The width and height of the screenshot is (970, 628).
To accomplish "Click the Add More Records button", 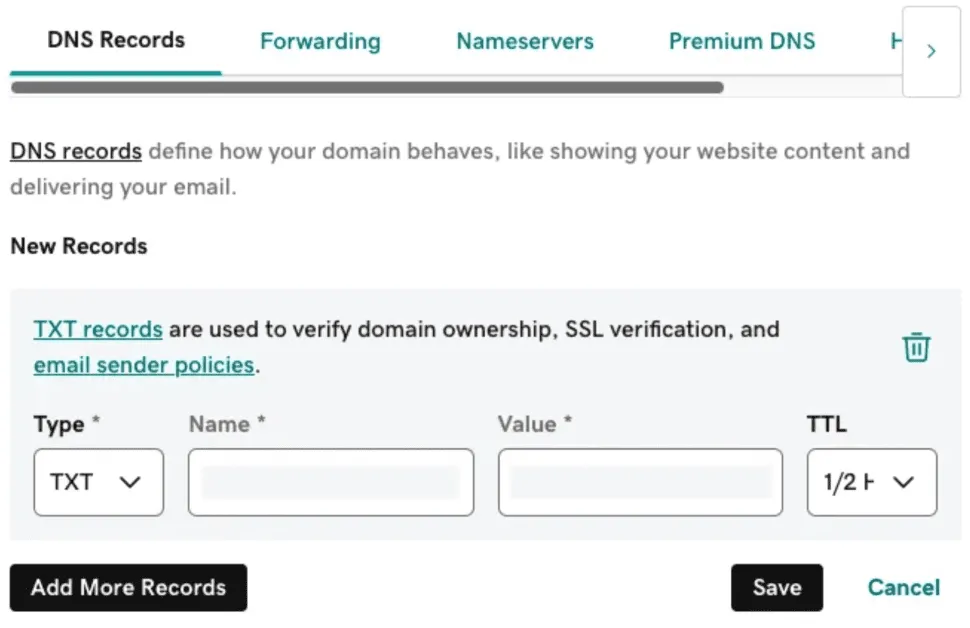I will [x=128, y=587].
